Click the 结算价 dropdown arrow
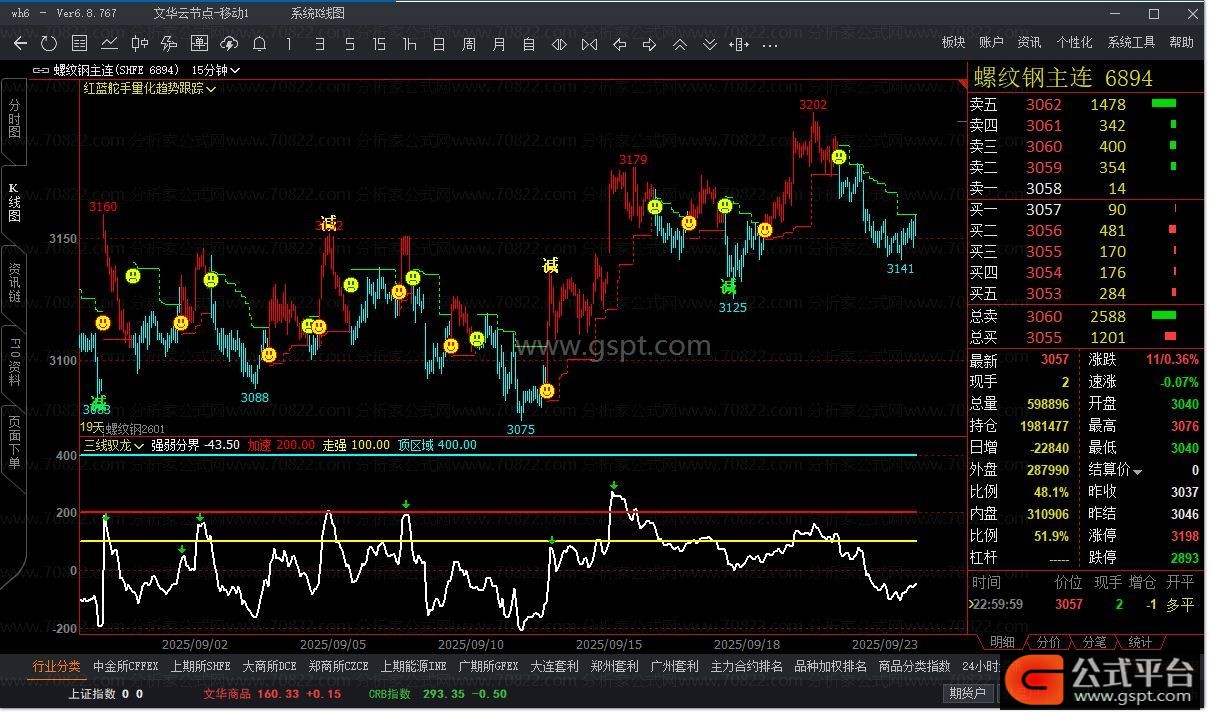 1137,470
